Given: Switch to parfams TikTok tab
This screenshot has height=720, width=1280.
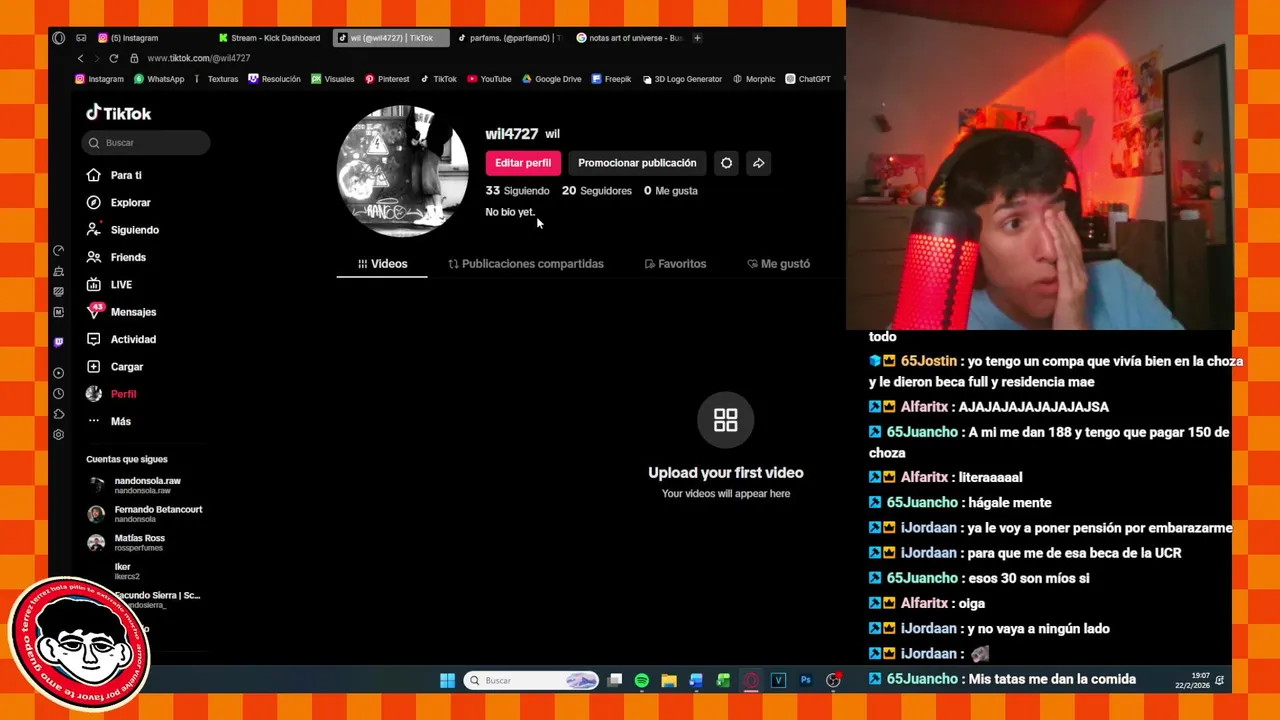Looking at the screenshot, I should [x=510, y=38].
